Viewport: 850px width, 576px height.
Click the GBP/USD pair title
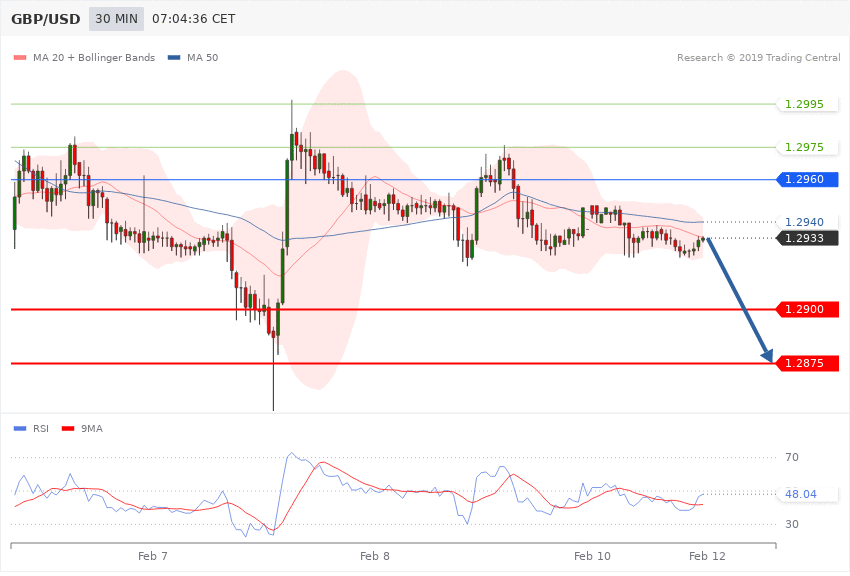tap(46, 19)
